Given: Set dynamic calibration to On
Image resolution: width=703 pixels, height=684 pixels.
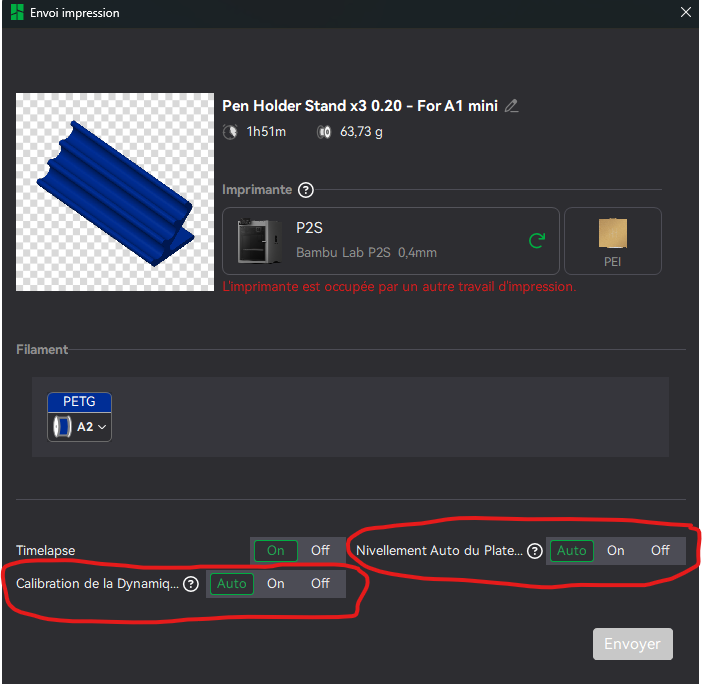Looking at the screenshot, I should click(x=276, y=584).
